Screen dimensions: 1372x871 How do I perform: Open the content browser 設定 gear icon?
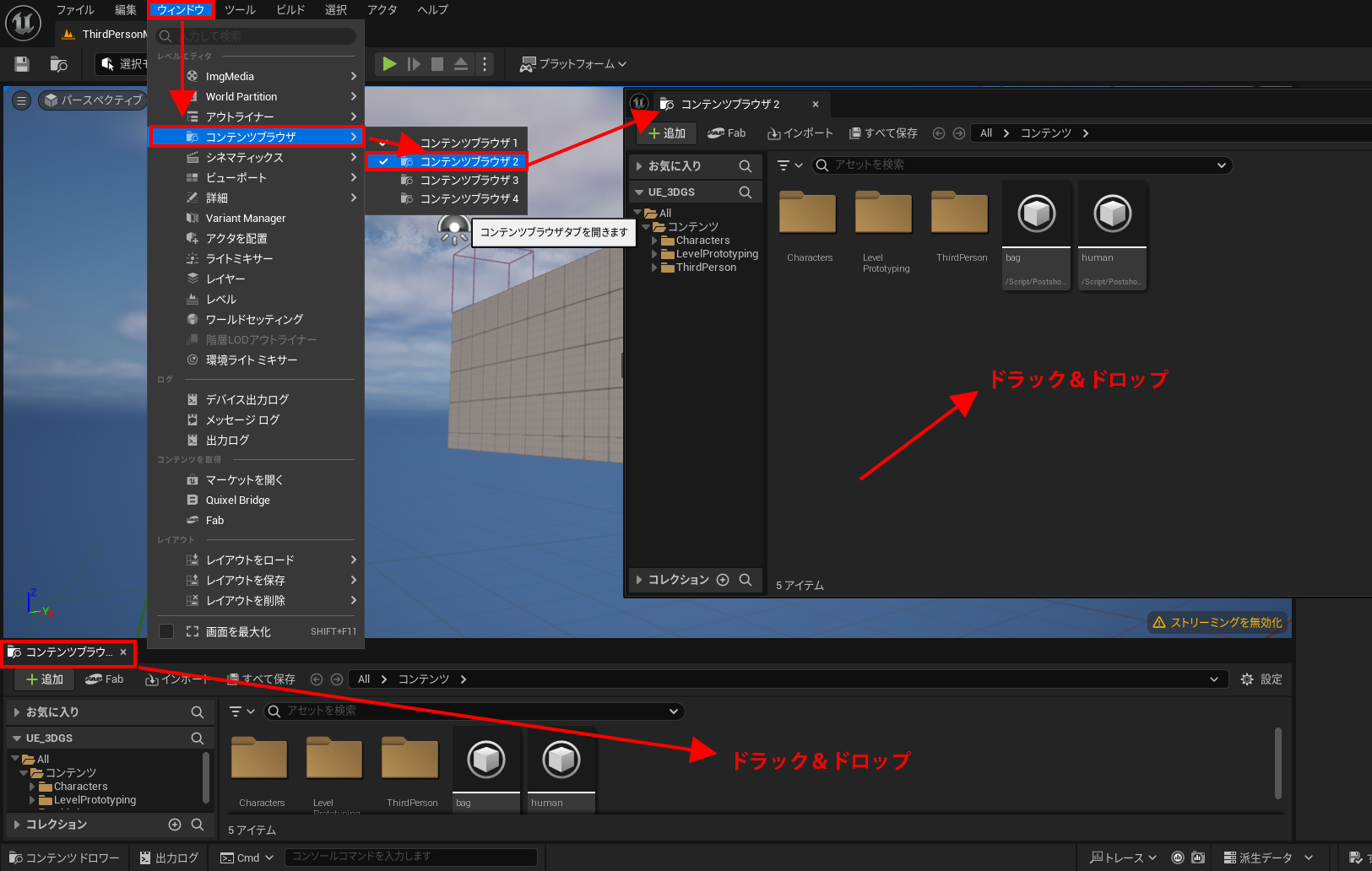click(1247, 679)
